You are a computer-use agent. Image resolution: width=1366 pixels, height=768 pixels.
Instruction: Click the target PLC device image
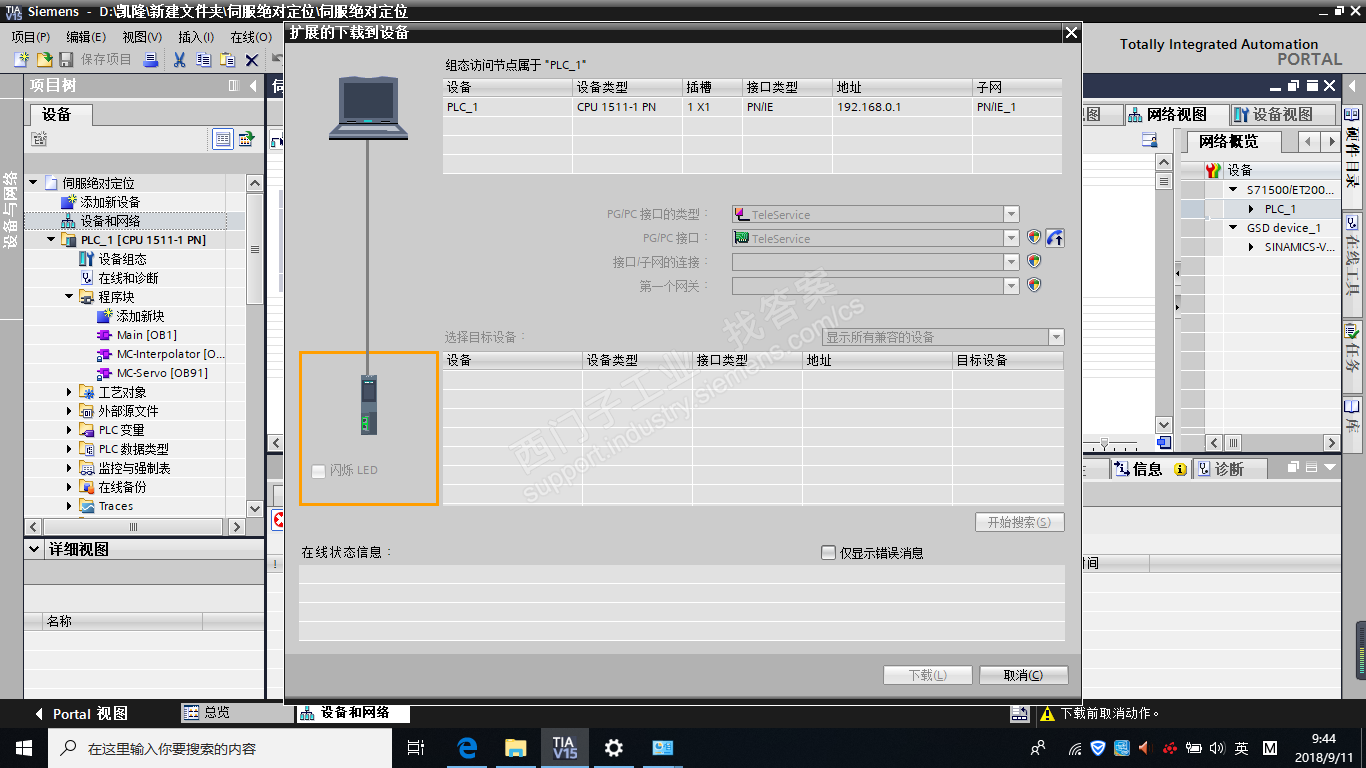pos(369,405)
